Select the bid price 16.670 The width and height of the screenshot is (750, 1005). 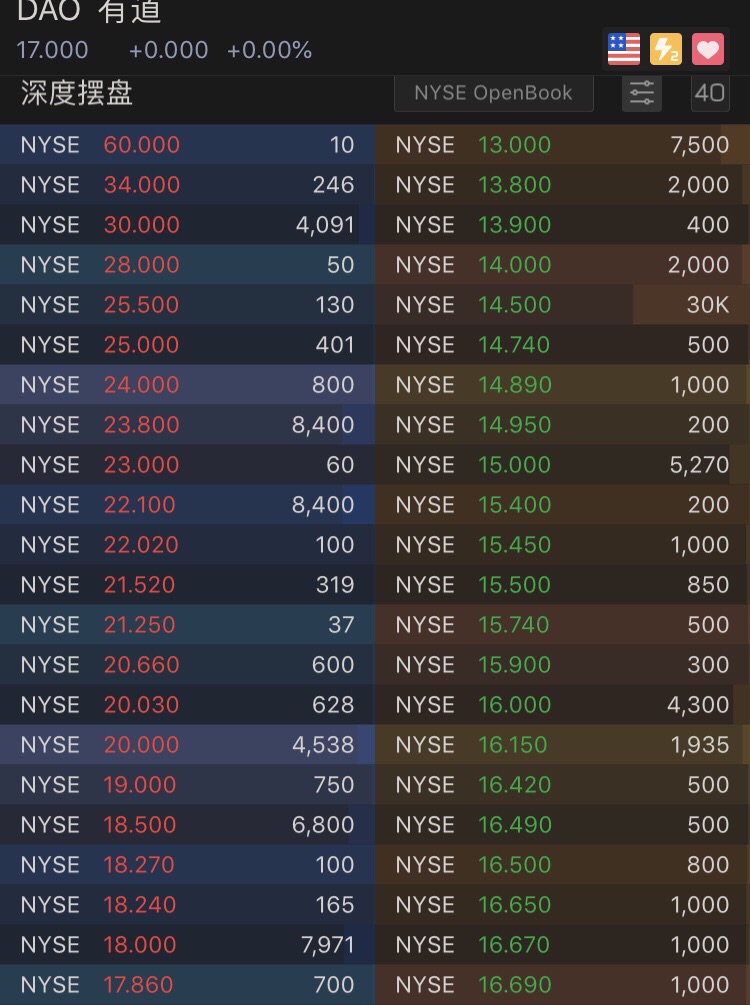point(514,945)
